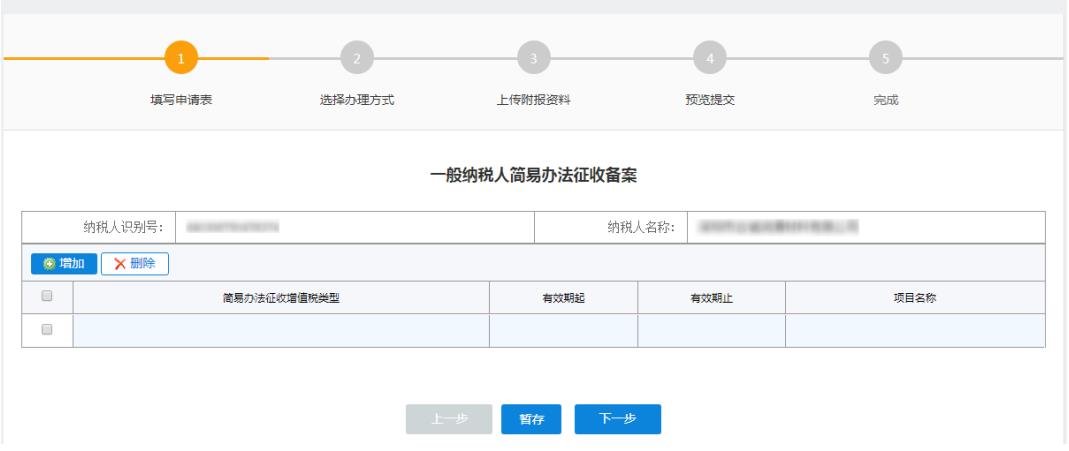Screen dimensions: 1069x451
Task: Click the 删除 delete row button
Action: pyautogui.click(x=134, y=264)
